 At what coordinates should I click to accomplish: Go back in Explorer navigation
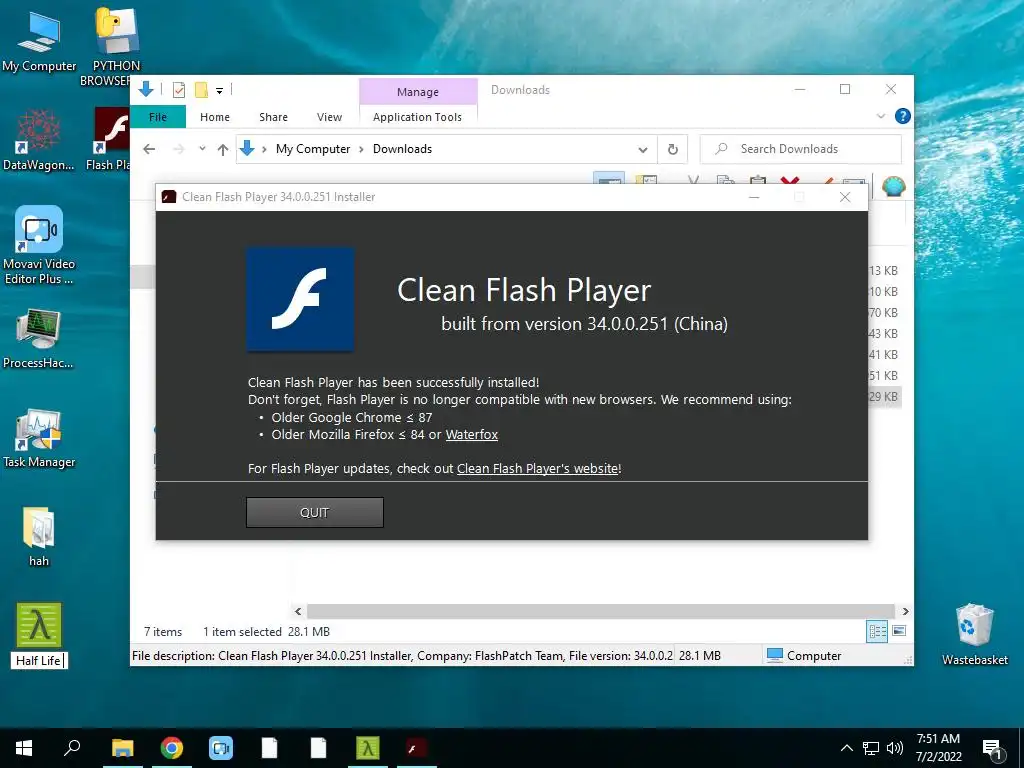pyautogui.click(x=149, y=149)
